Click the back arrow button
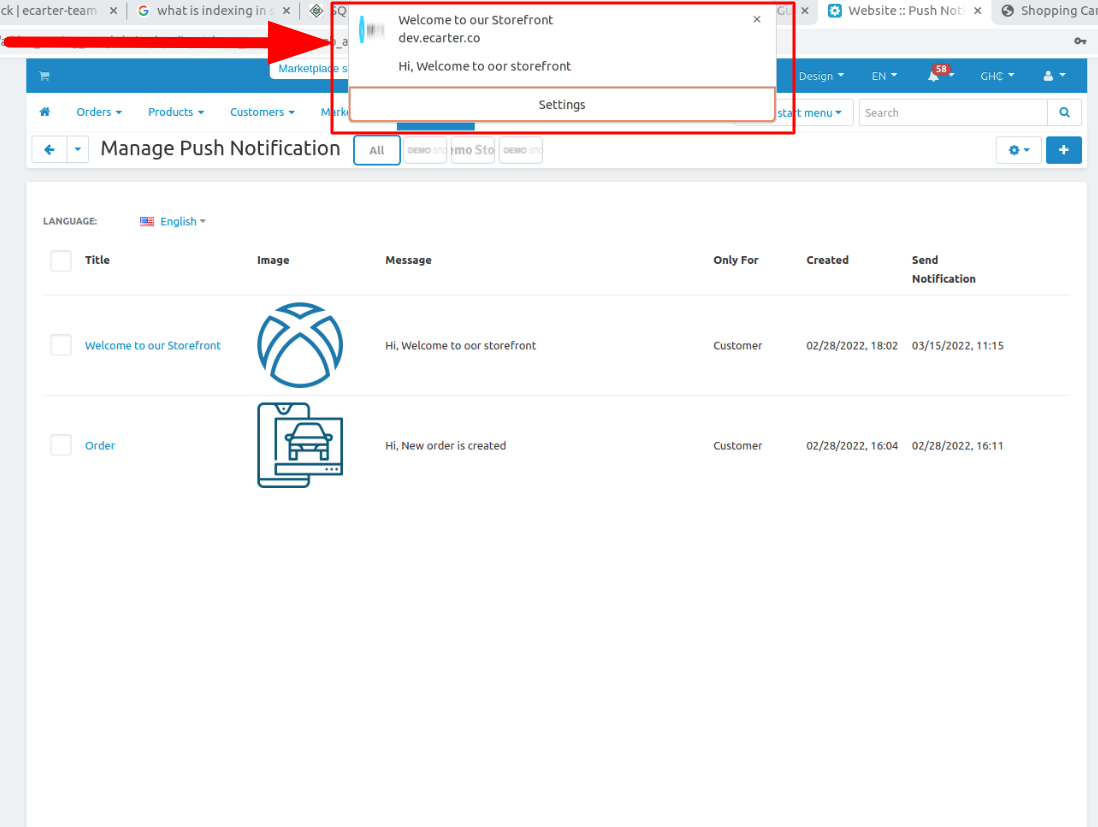The height and width of the screenshot is (827, 1098). point(49,150)
